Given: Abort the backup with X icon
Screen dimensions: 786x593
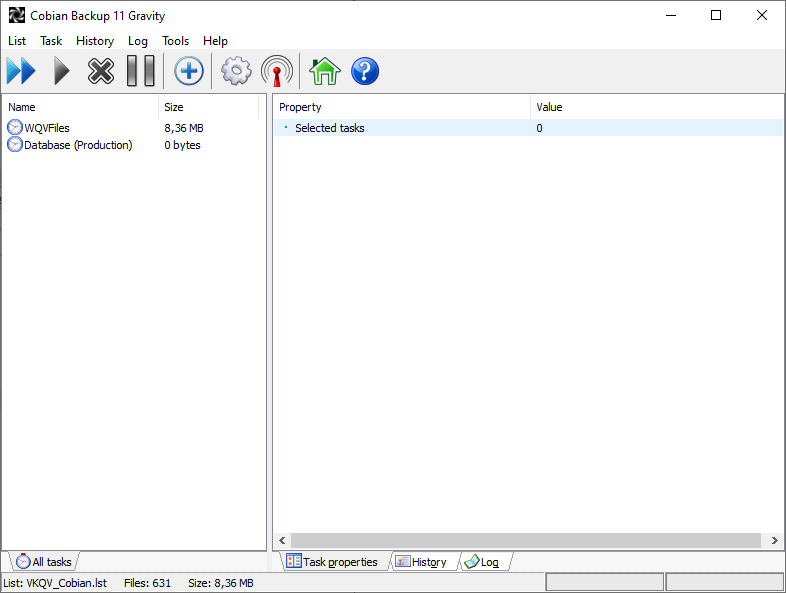Looking at the screenshot, I should (101, 72).
